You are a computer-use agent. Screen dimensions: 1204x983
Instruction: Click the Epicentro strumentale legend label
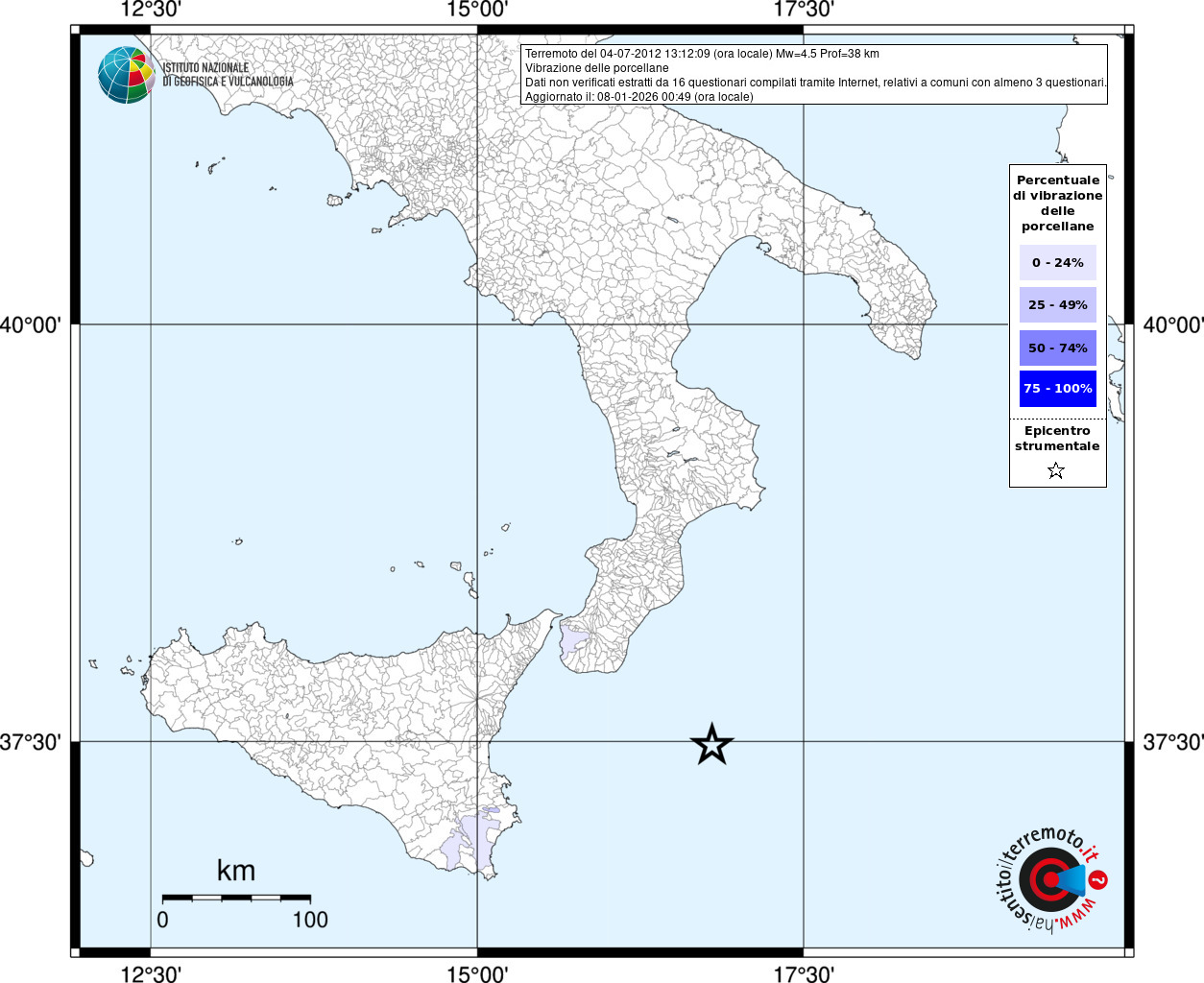pyautogui.click(x=1057, y=439)
